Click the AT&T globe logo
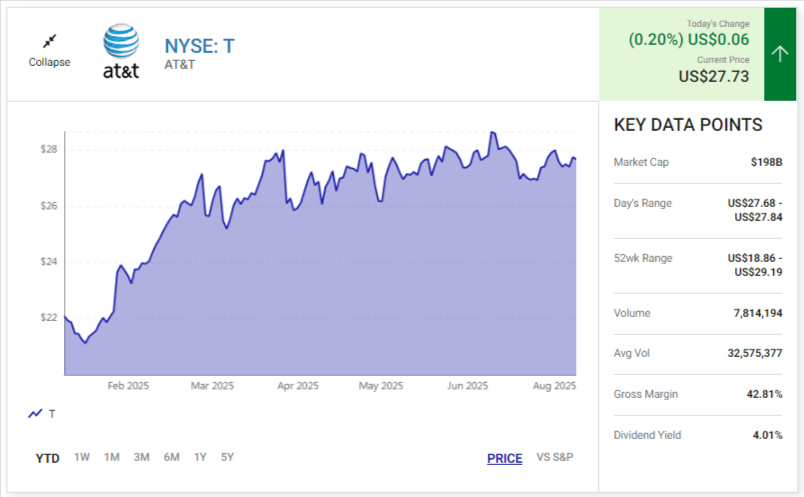 [x=121, y=42]
